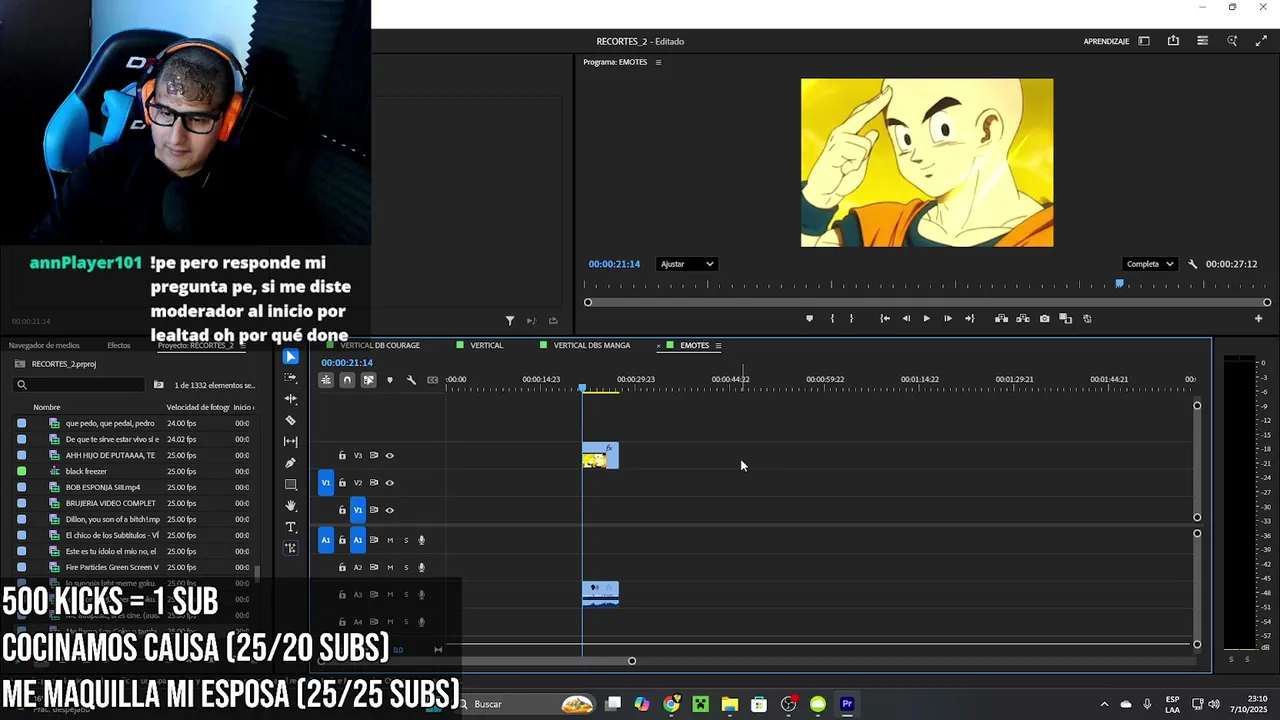The image size is (1280, 720).
Task: Go to In point in Program monitor
Action: (884, 319)
